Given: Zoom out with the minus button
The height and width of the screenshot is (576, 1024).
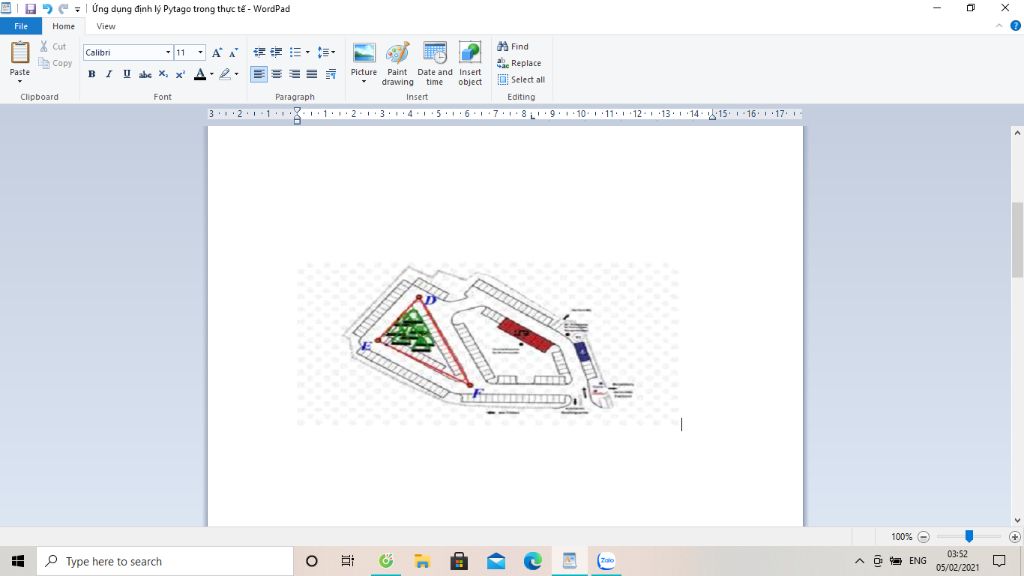Looking at the screenshot, I should [x=923, y=537].
